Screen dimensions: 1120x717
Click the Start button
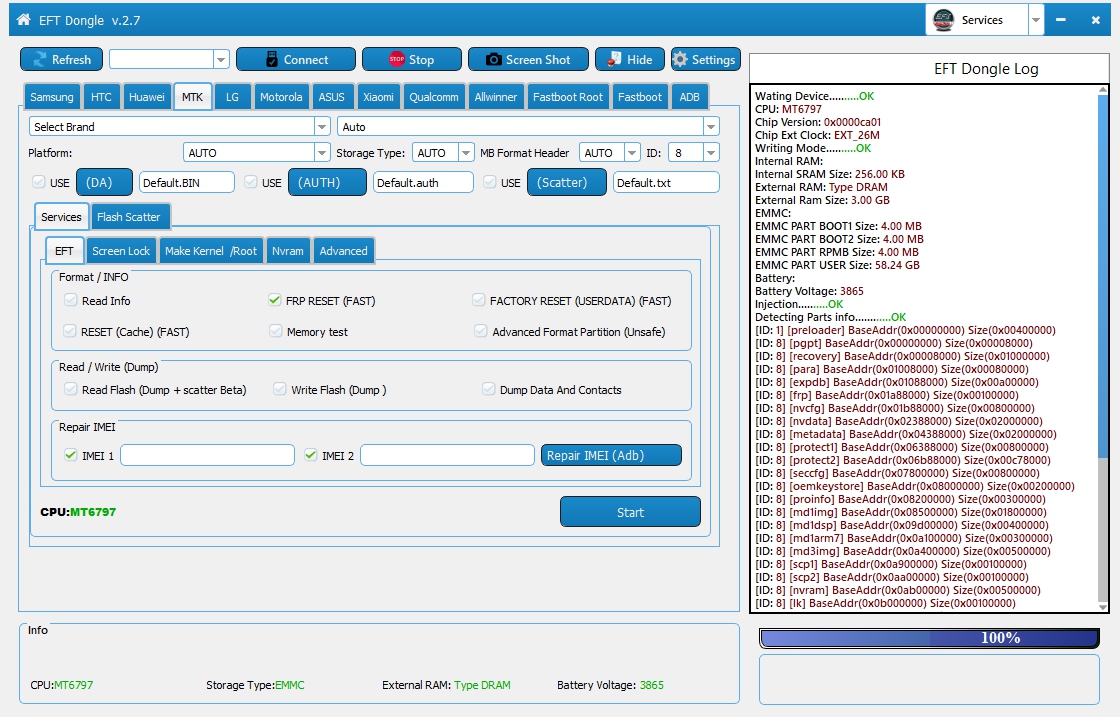(630, 512)
